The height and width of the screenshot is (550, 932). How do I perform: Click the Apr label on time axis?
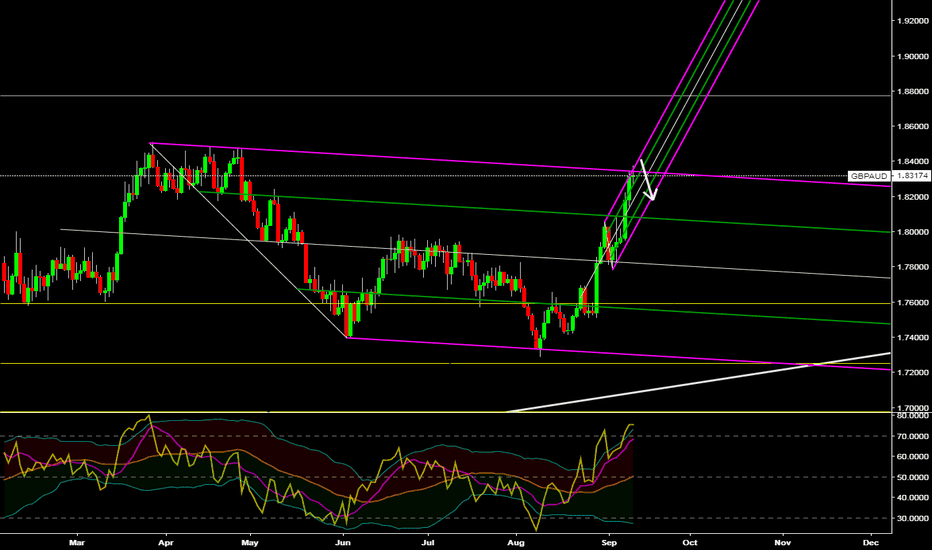point(166,543)
